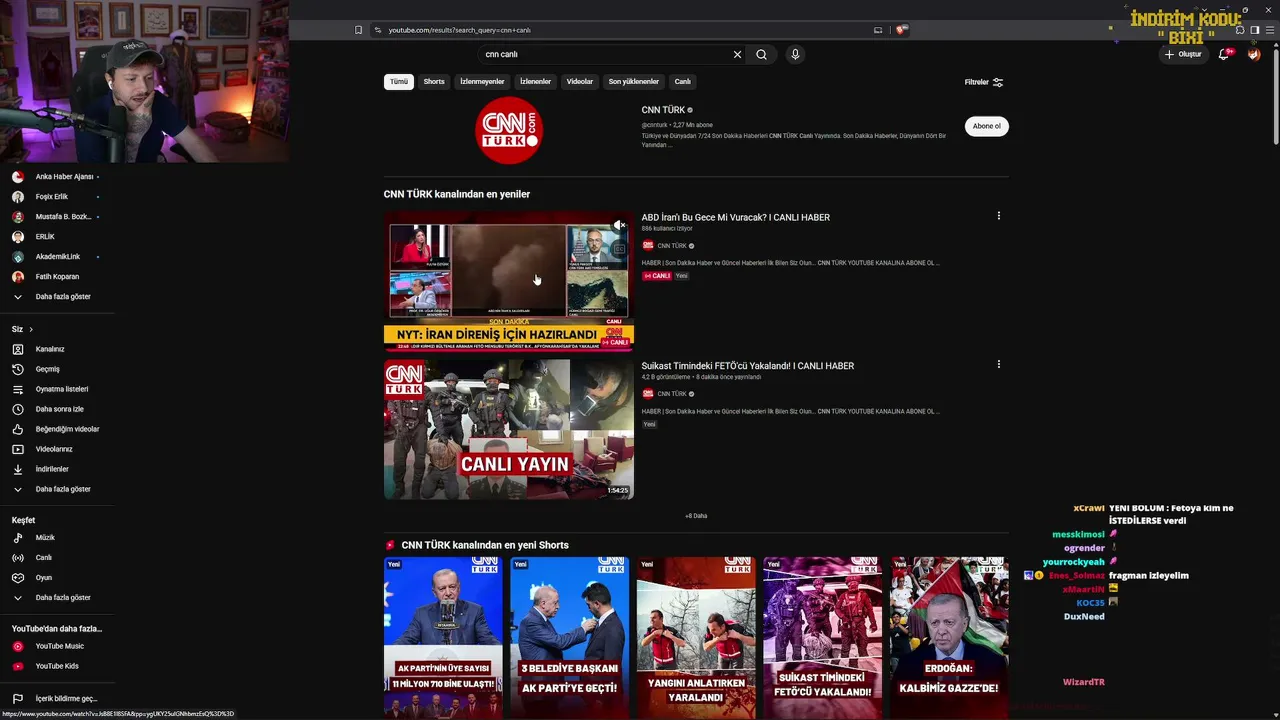
Task: Click the browser address bar URL
Action: (460, 30)
